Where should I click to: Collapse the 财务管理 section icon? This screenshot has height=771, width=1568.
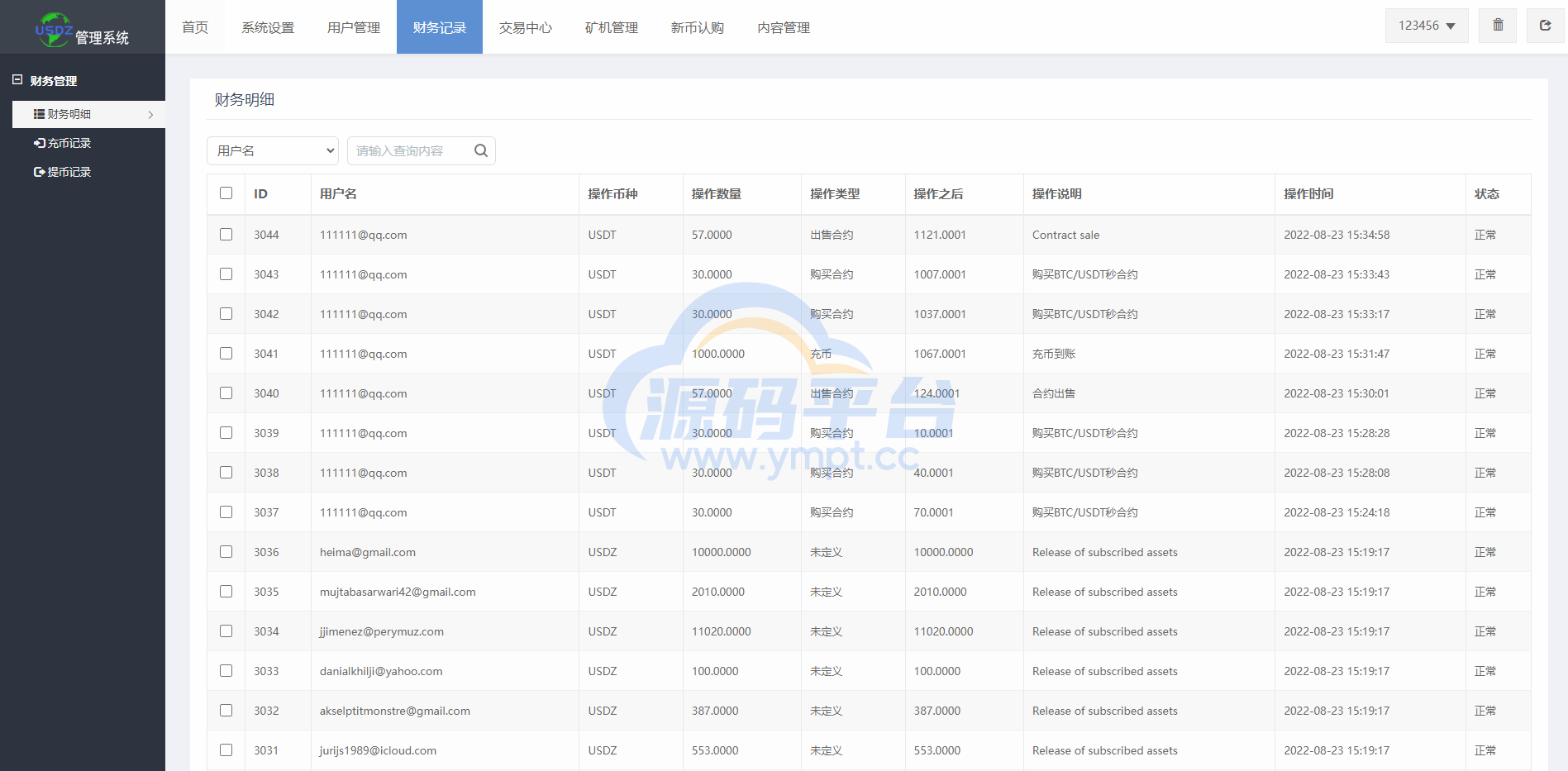point(17,80)
